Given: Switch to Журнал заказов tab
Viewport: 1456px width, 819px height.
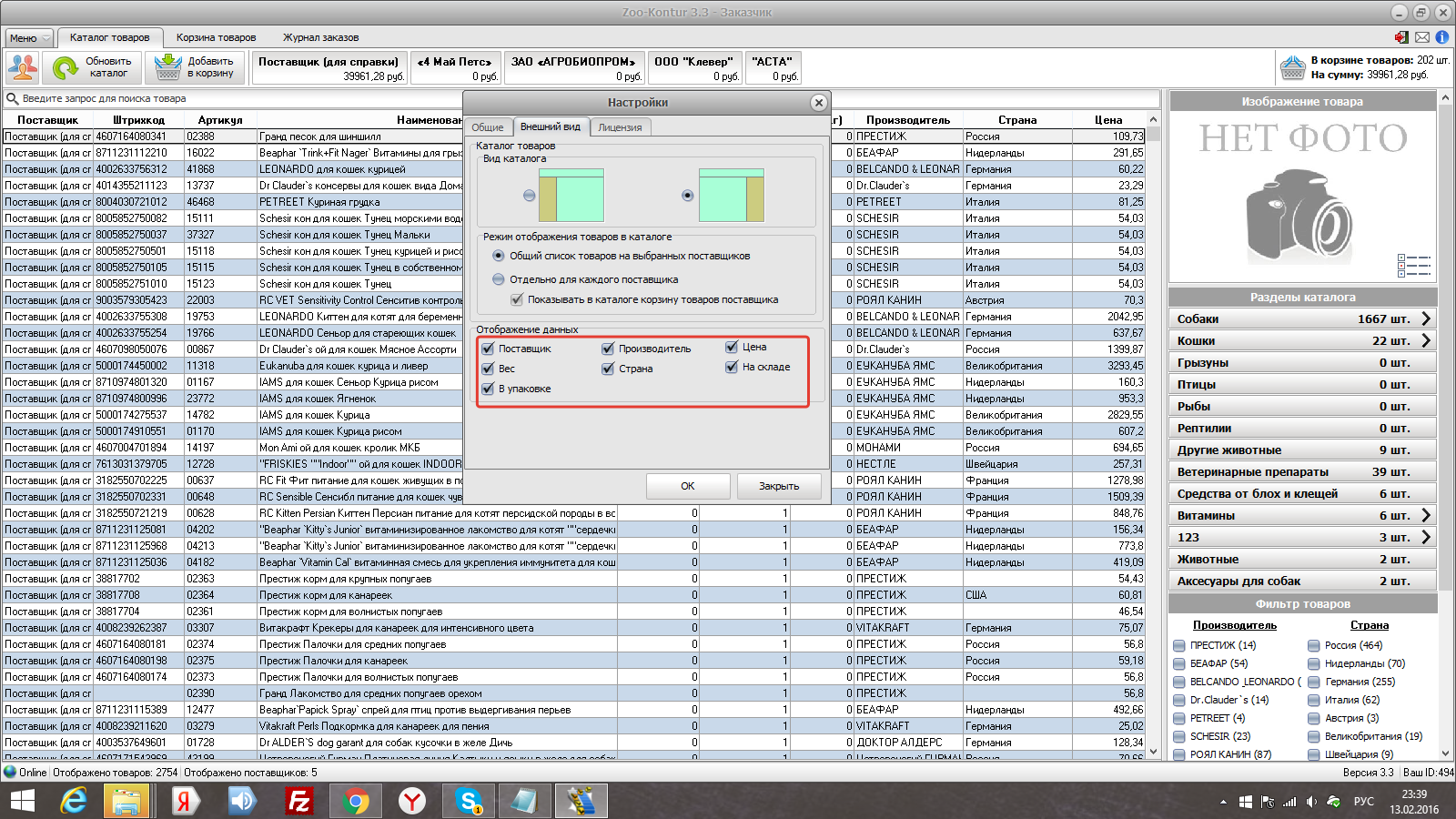Looking at the screenshot, I should [x=320, y=37].
